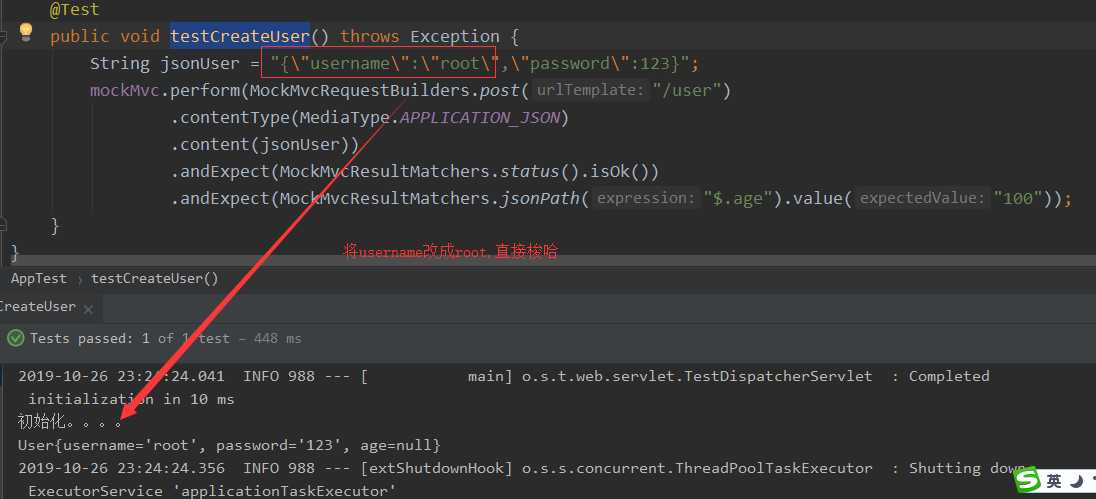Screen dimensions: 1096x499
Task: Click the User{username='root'...} console output line
Action: click(x=229, y=445)
